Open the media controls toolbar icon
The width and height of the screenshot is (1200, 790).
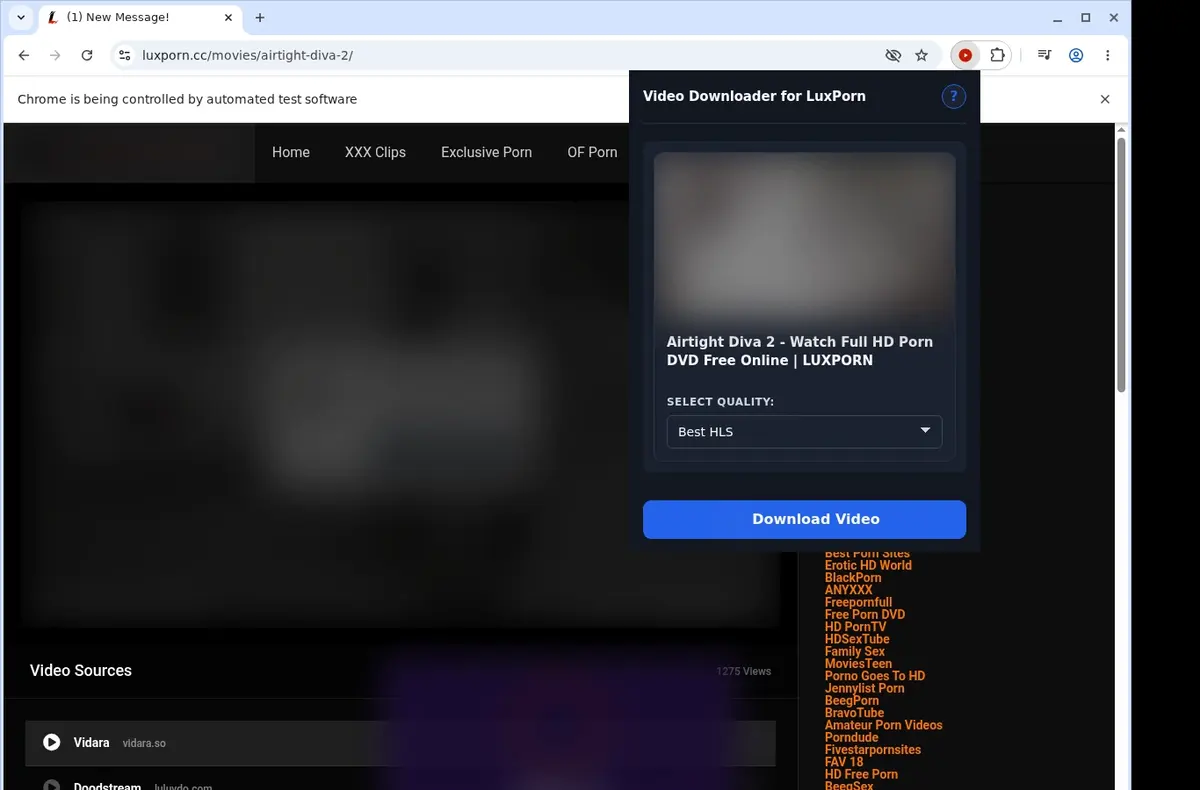pos(1044,56)
